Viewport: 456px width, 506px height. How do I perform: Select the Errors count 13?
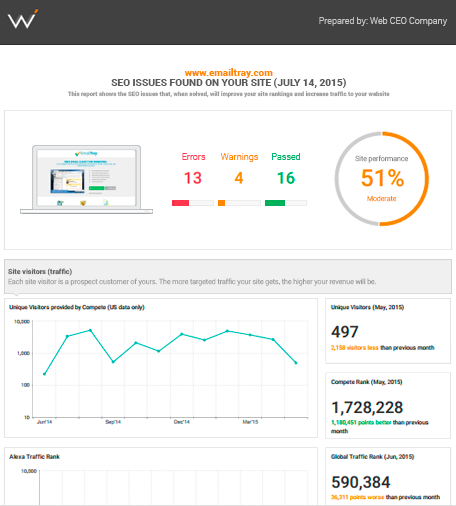[193, 178]
